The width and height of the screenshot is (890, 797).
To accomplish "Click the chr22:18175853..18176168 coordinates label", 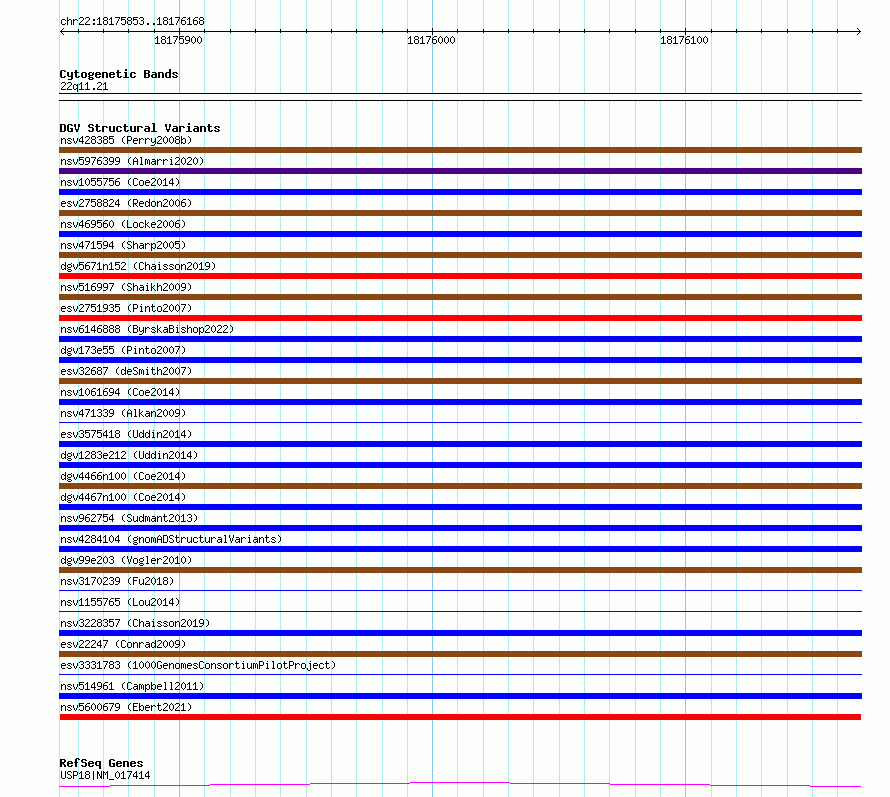I will pyautogui.click(x=132, y=22).
